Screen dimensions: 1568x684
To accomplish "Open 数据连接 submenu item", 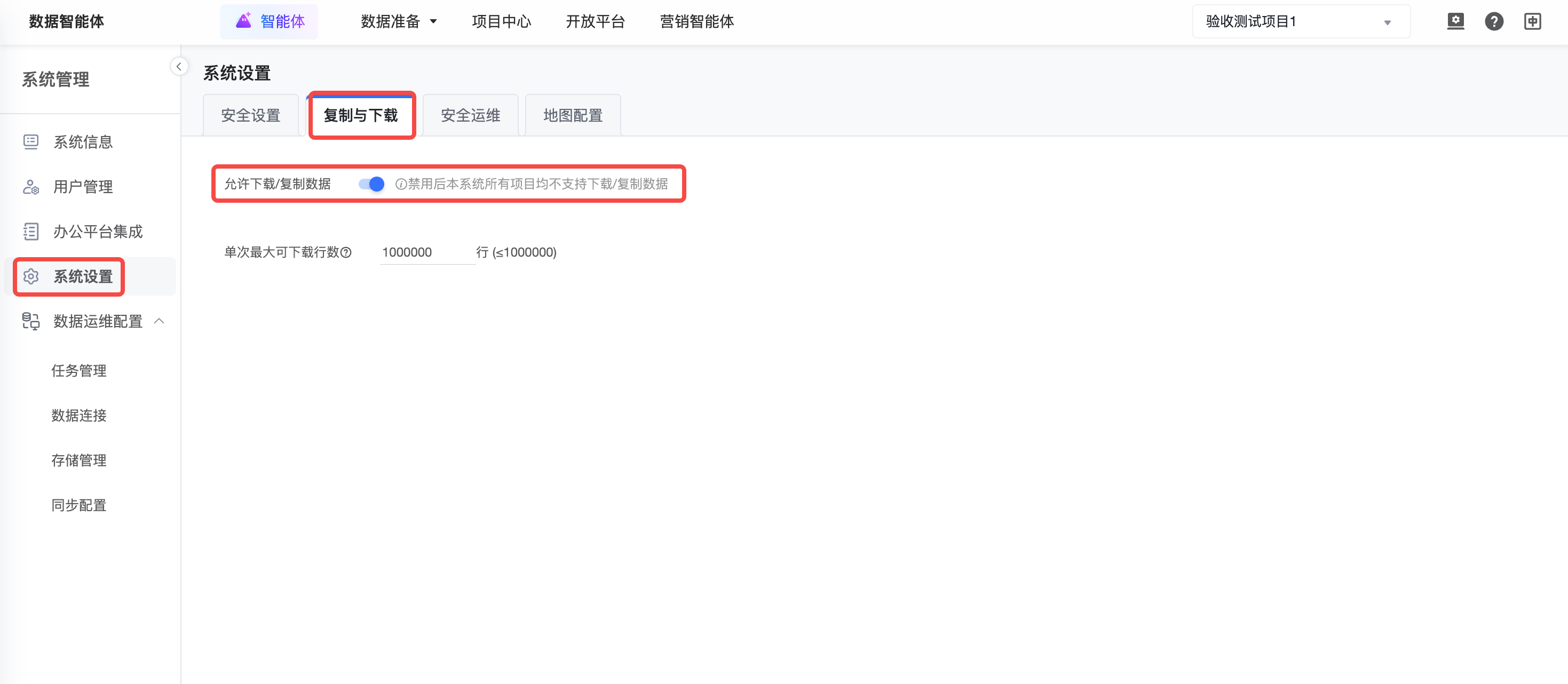I will coord(79,416).
